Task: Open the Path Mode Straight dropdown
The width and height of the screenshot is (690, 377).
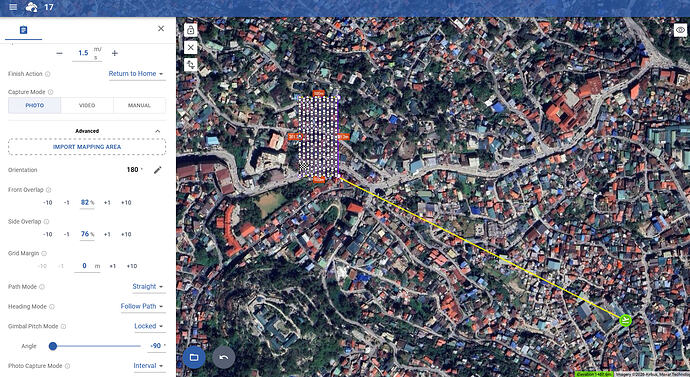Action: tap(148, 287)
